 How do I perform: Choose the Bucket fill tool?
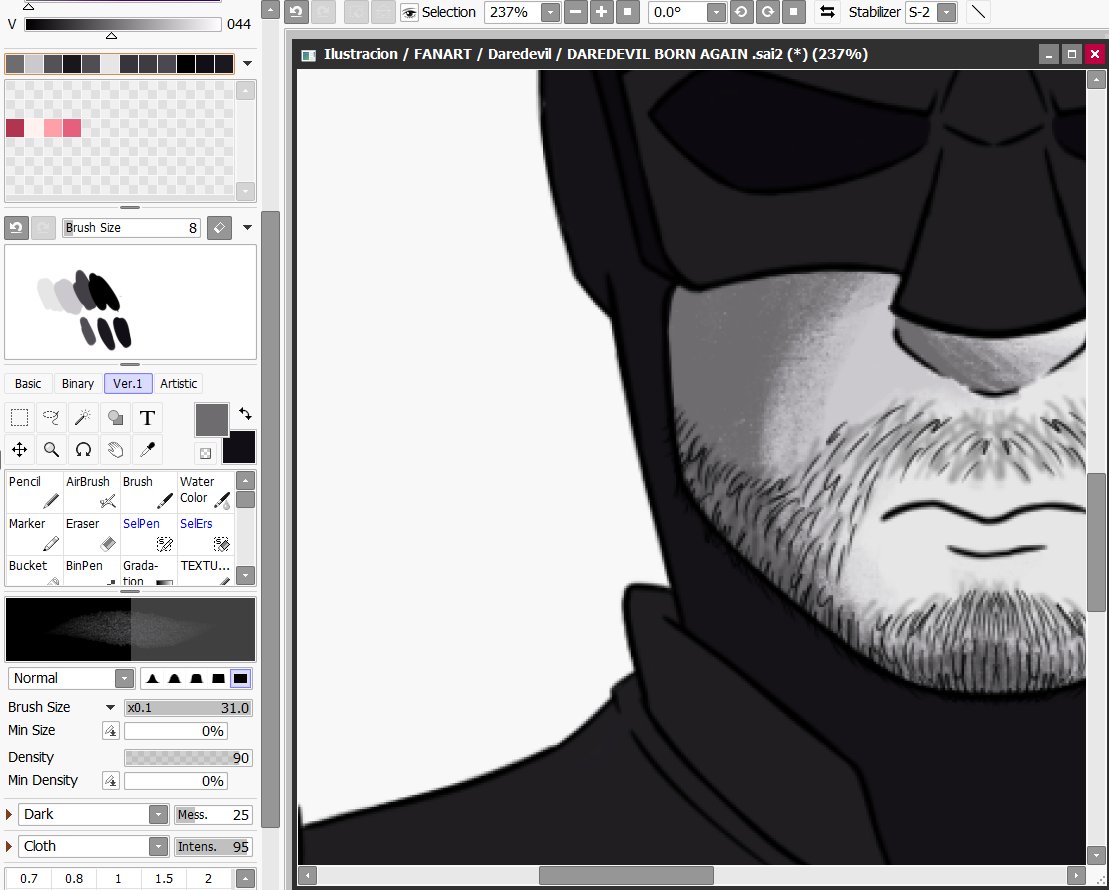(x=34, y=571)
